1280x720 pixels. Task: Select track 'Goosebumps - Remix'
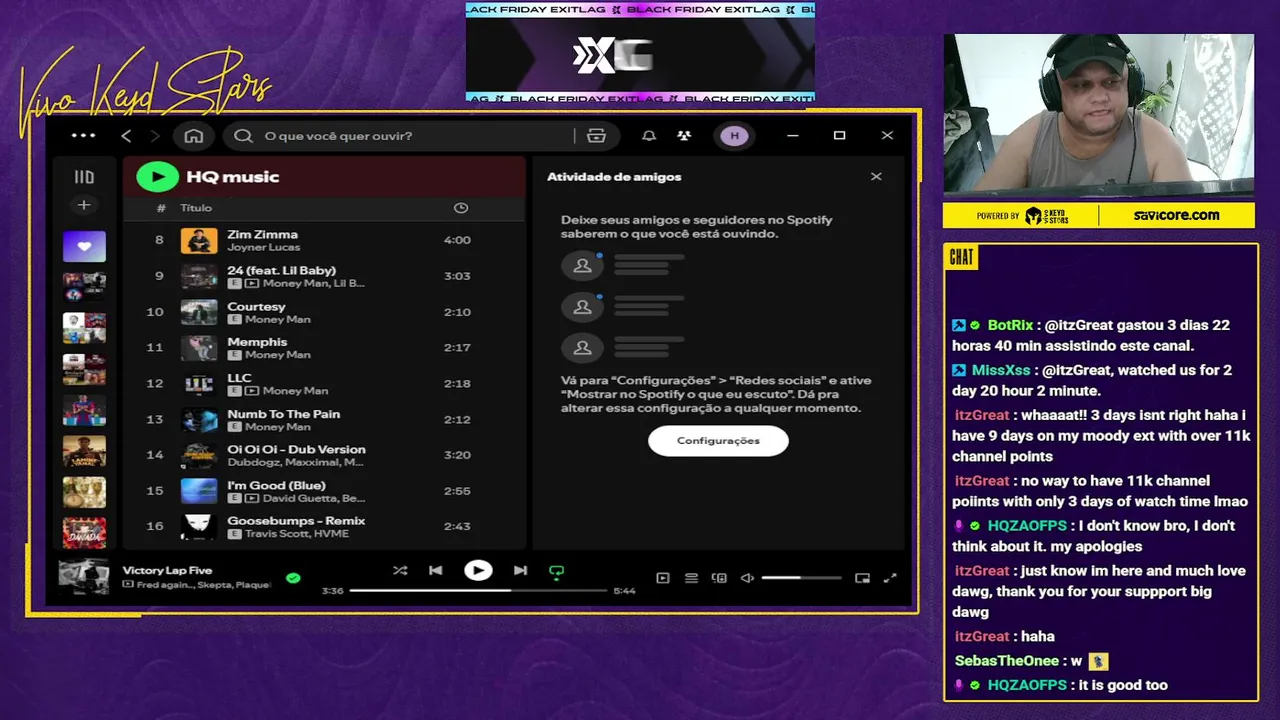pyautogui.click(x=296, y=521)
